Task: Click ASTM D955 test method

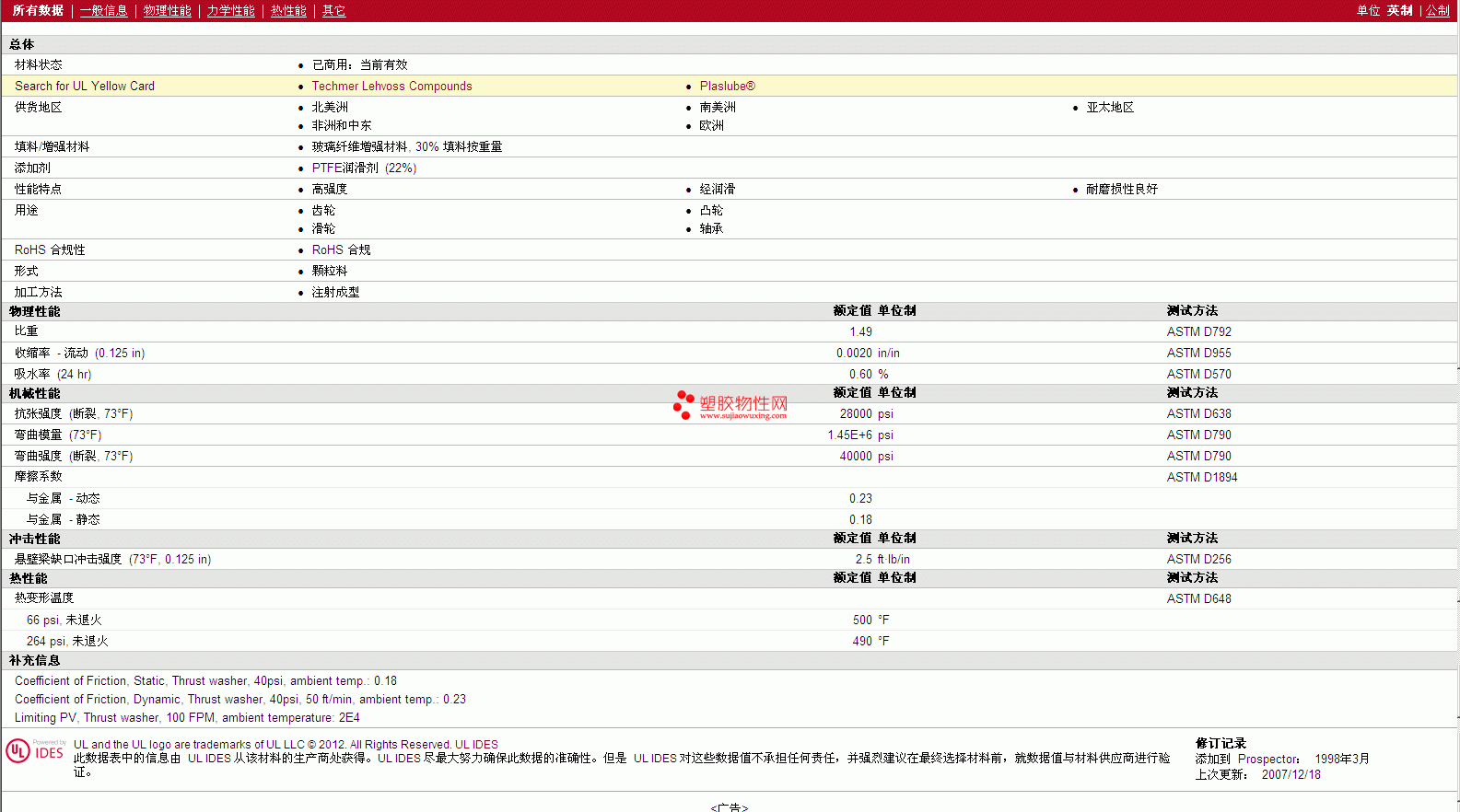Action: 1199,354
